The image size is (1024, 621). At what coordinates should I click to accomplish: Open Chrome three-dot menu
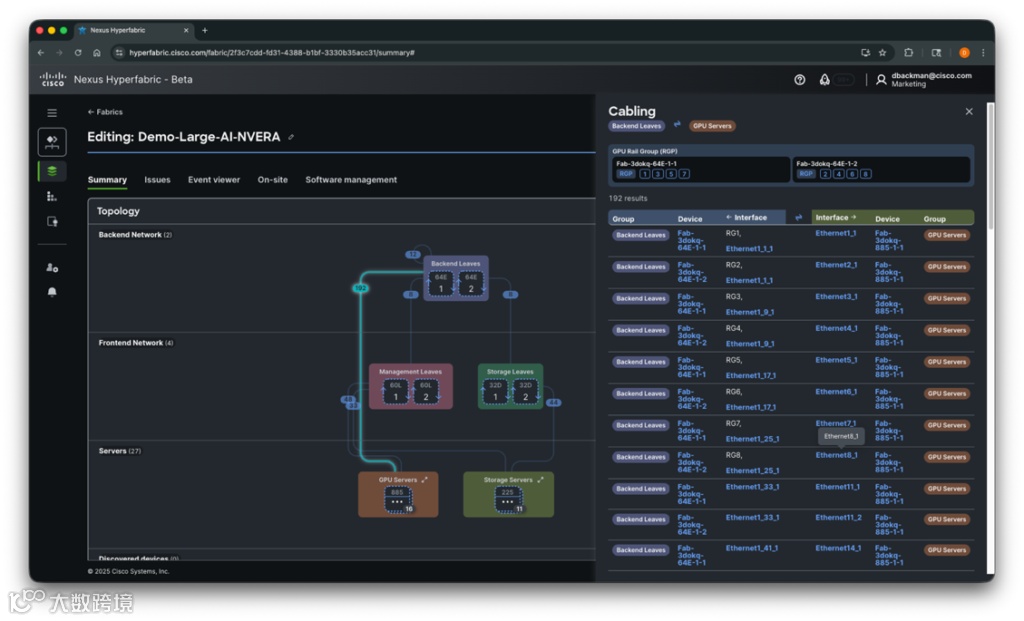click(x=983, y=53)
